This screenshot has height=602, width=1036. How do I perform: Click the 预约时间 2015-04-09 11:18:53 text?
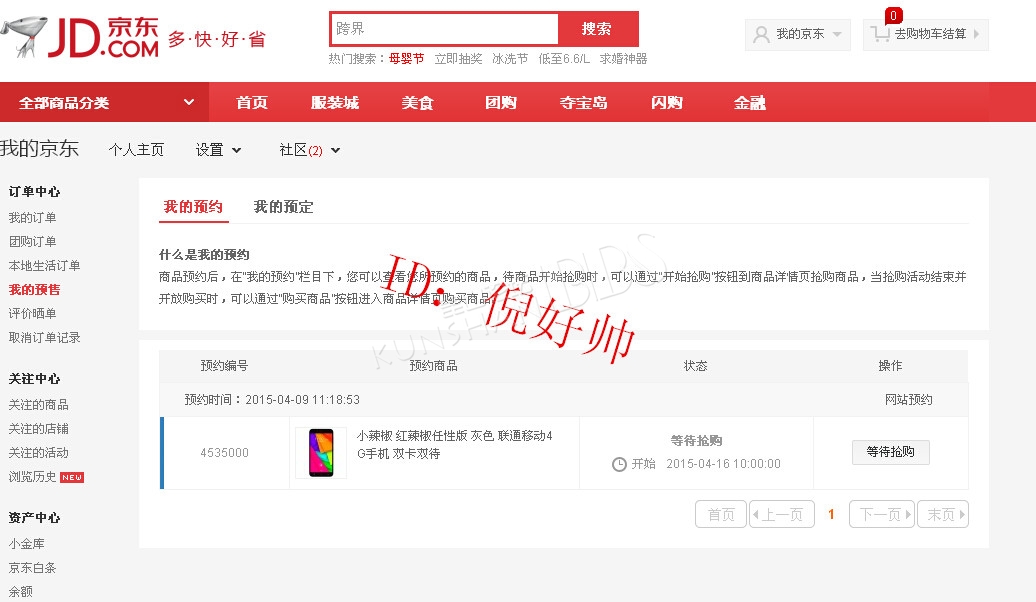pyautogui.click(x=272, y=399)
